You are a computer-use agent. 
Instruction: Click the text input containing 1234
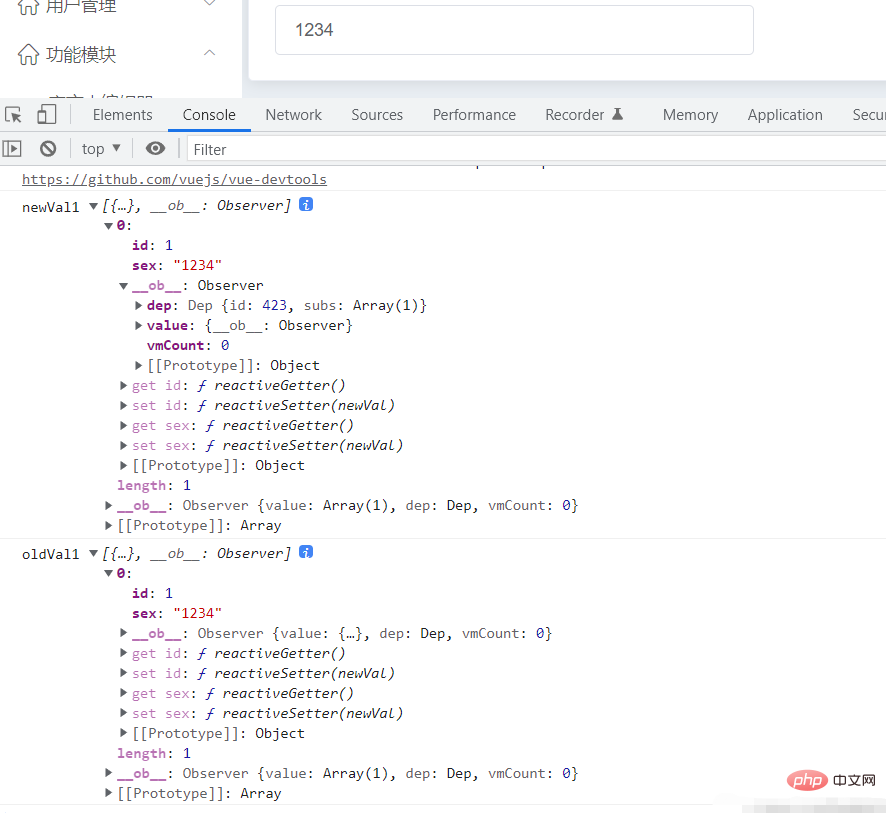(x=513, y=30)
